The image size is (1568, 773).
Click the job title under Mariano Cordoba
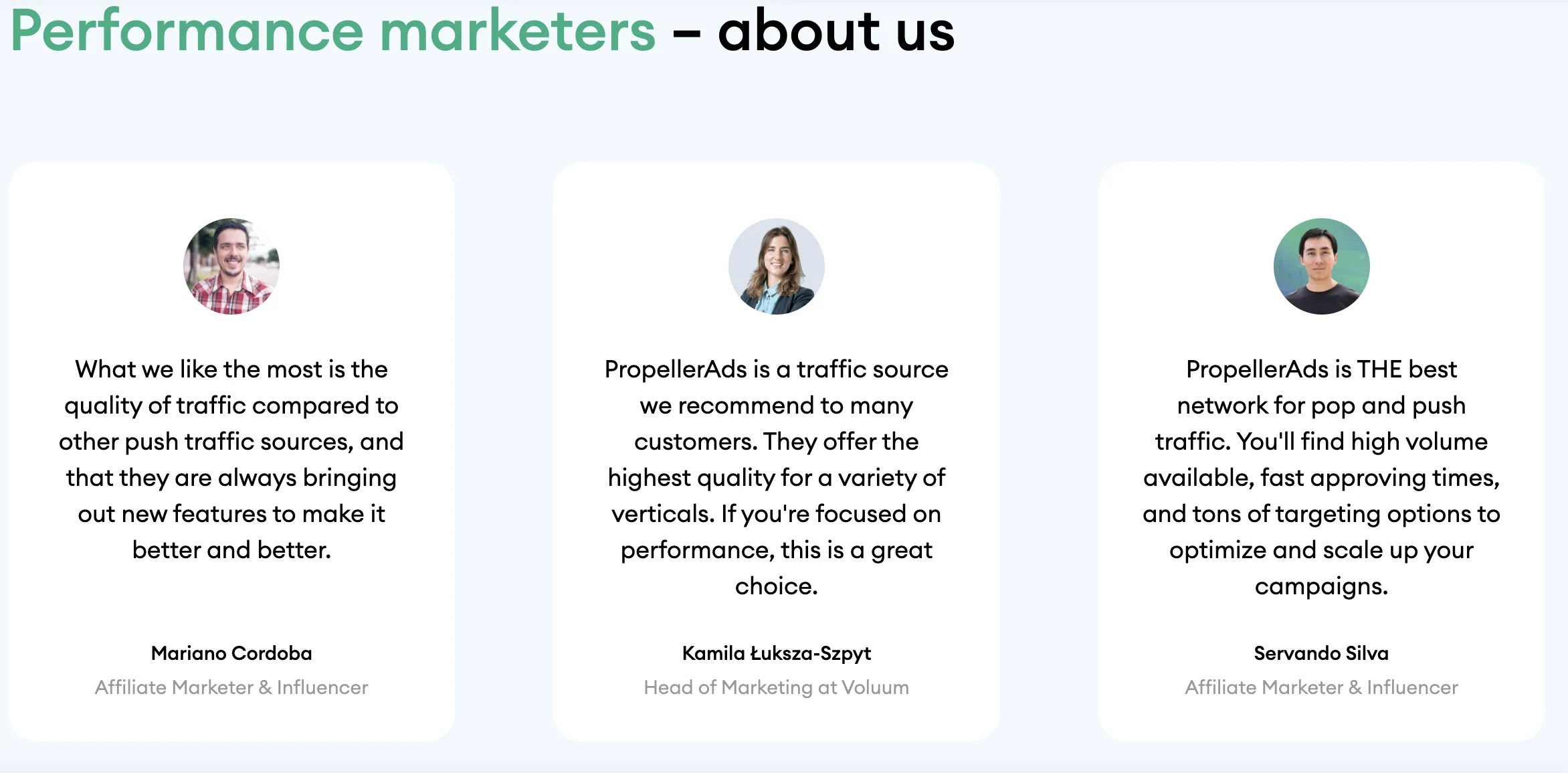tap(231, 687)
